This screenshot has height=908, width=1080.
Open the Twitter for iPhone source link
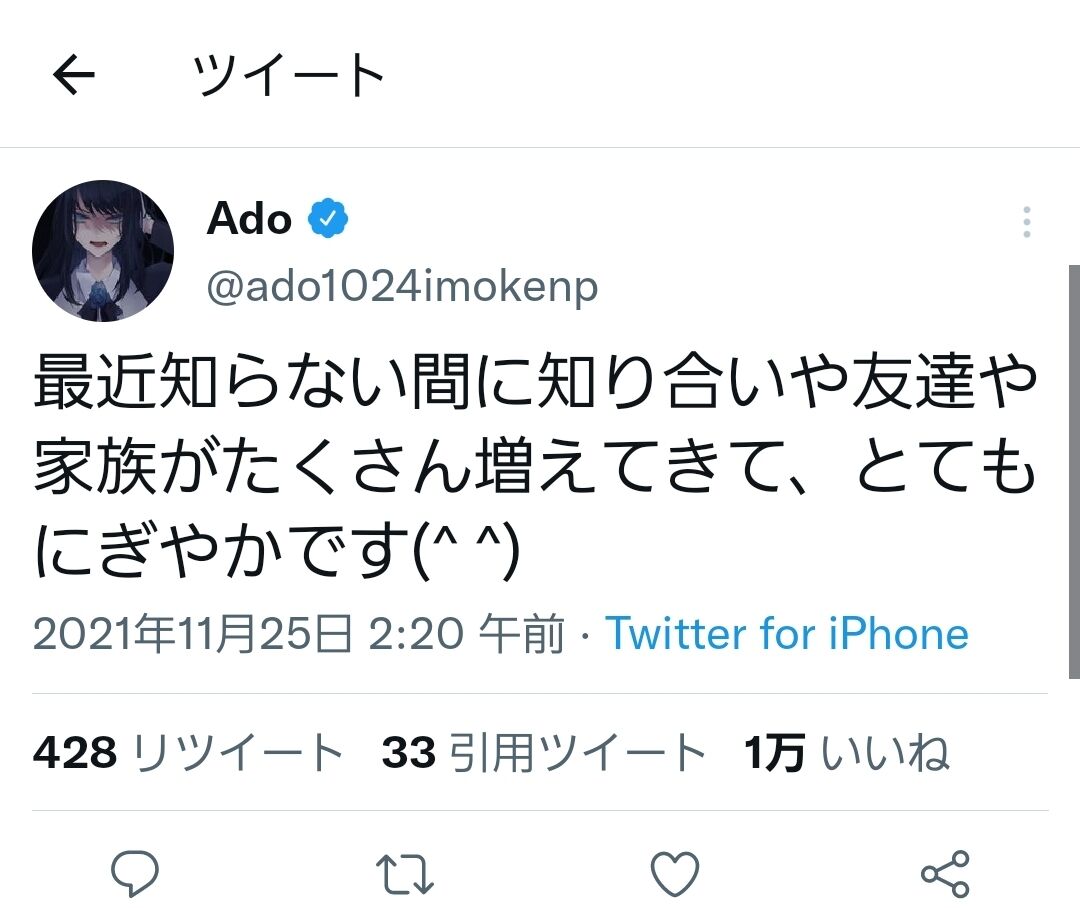tap(787, 634)
